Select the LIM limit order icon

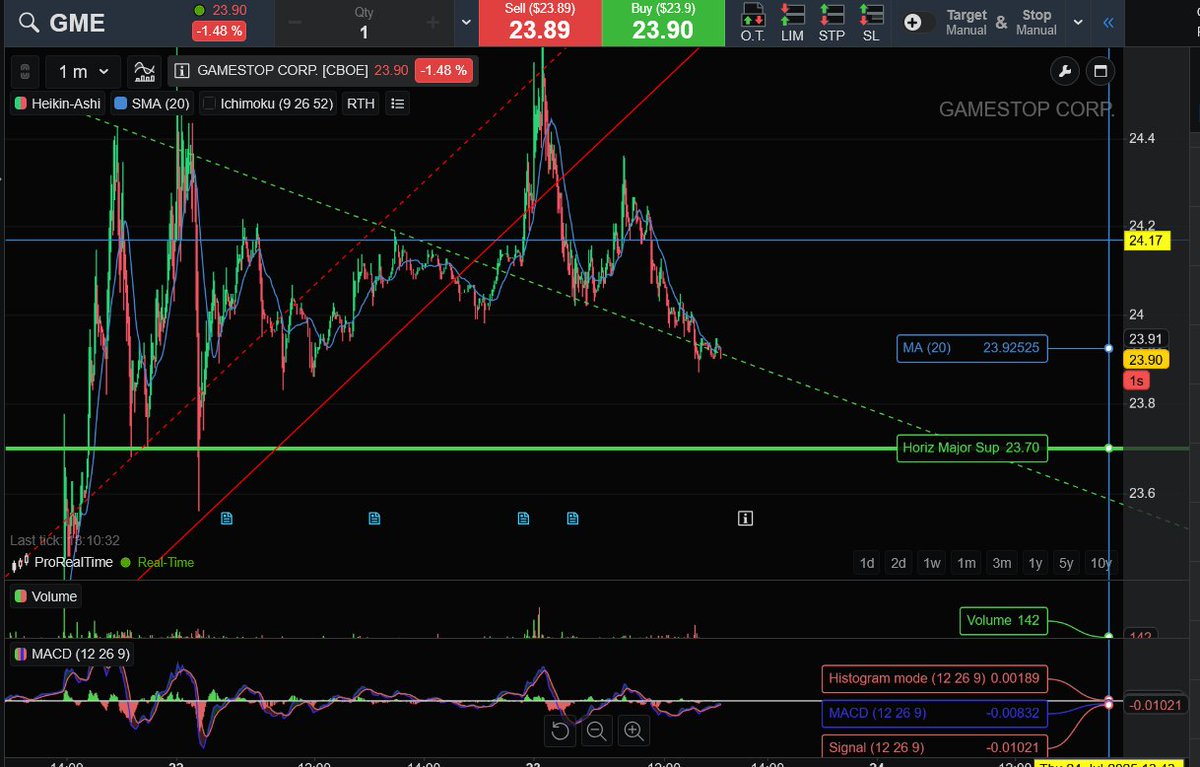tap(792, 22)
